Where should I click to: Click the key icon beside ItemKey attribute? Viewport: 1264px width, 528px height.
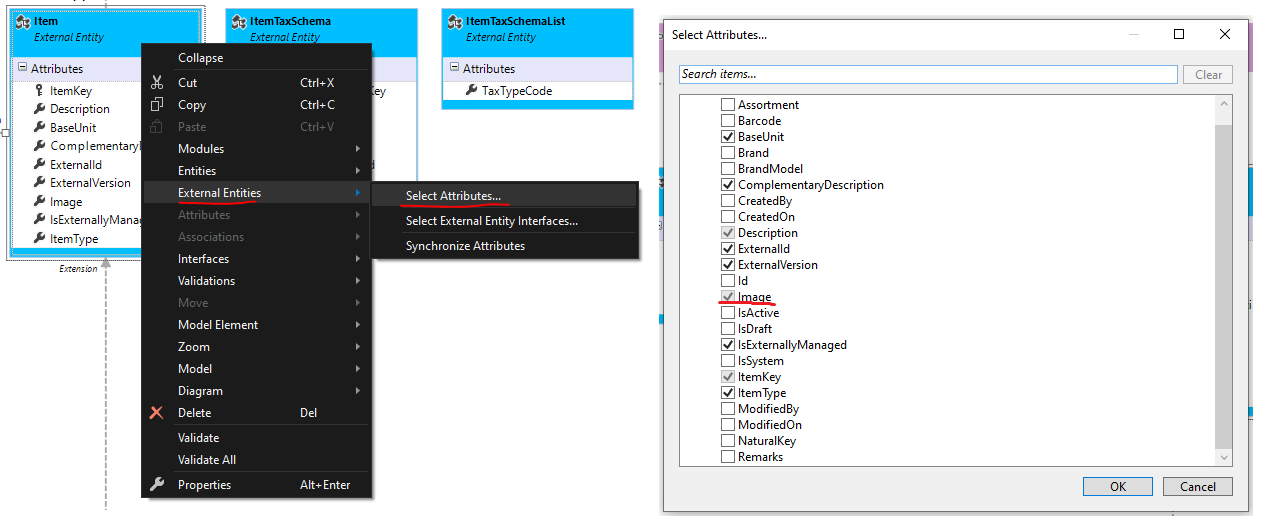tap(39, 91)
